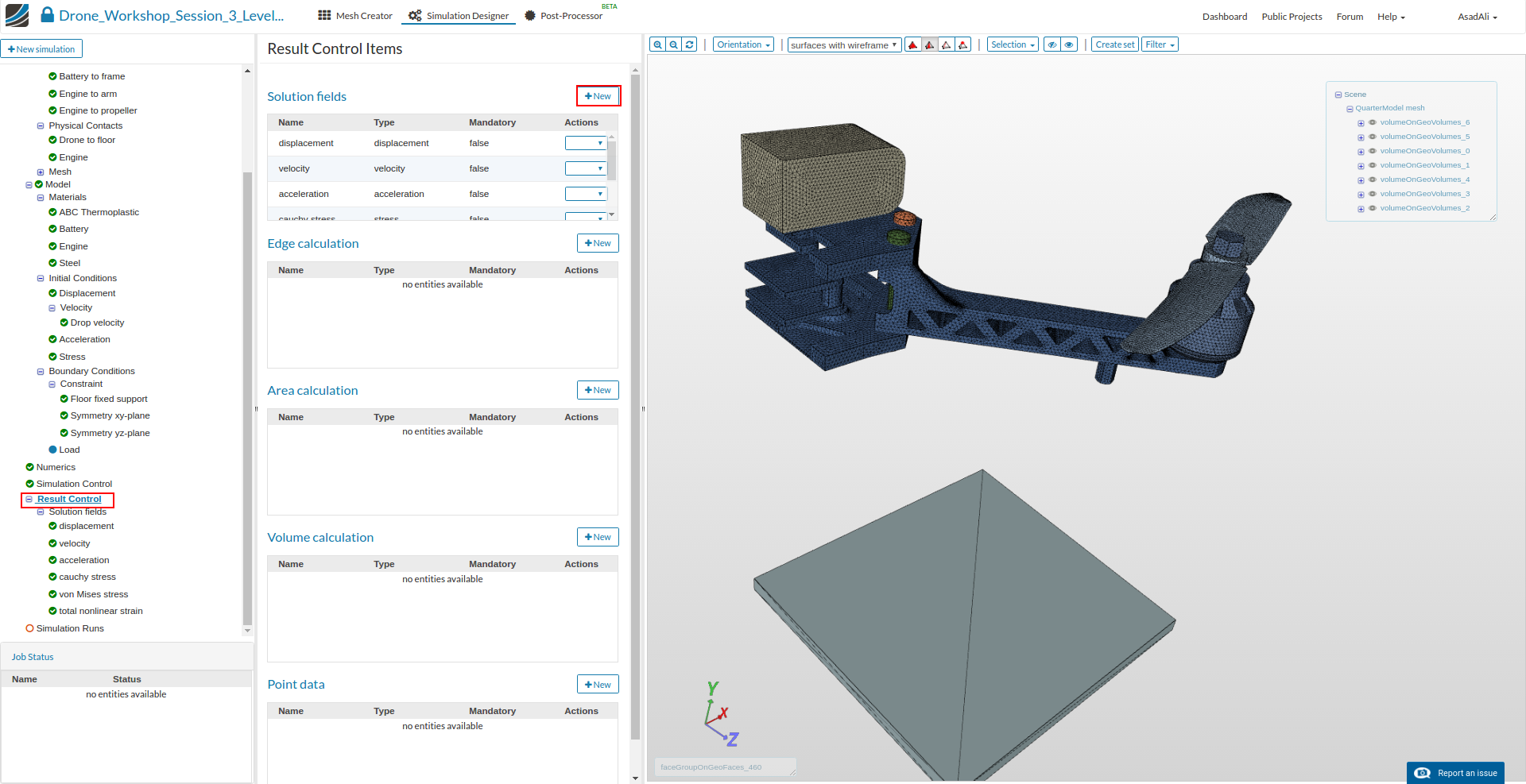Toggle visibility of volumeOnGeoVolumes_6

pyautogui.click(x=1372, y=122)
